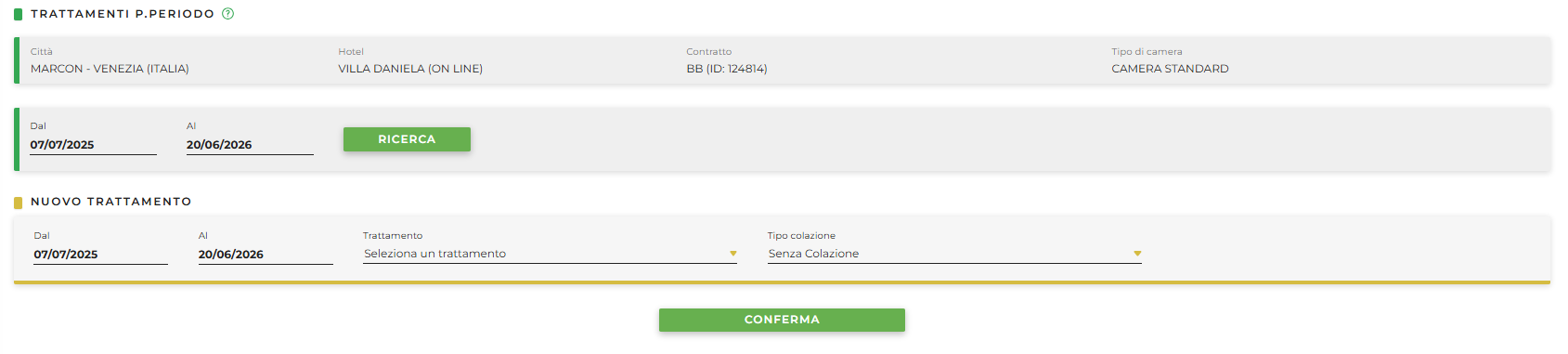The height and width of the screenshot is (354, 1568).
Task: Open the 'Senza Colazione' selection field
Action: point(954,254)
